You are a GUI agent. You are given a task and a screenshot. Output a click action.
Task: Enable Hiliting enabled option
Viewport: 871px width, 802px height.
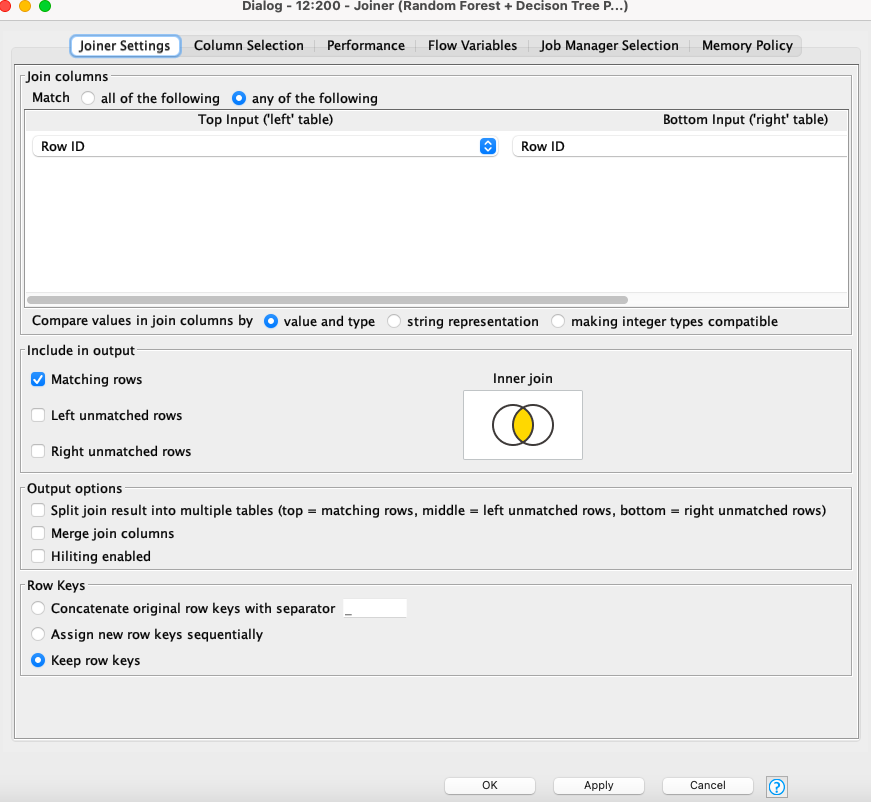[37, 555]
